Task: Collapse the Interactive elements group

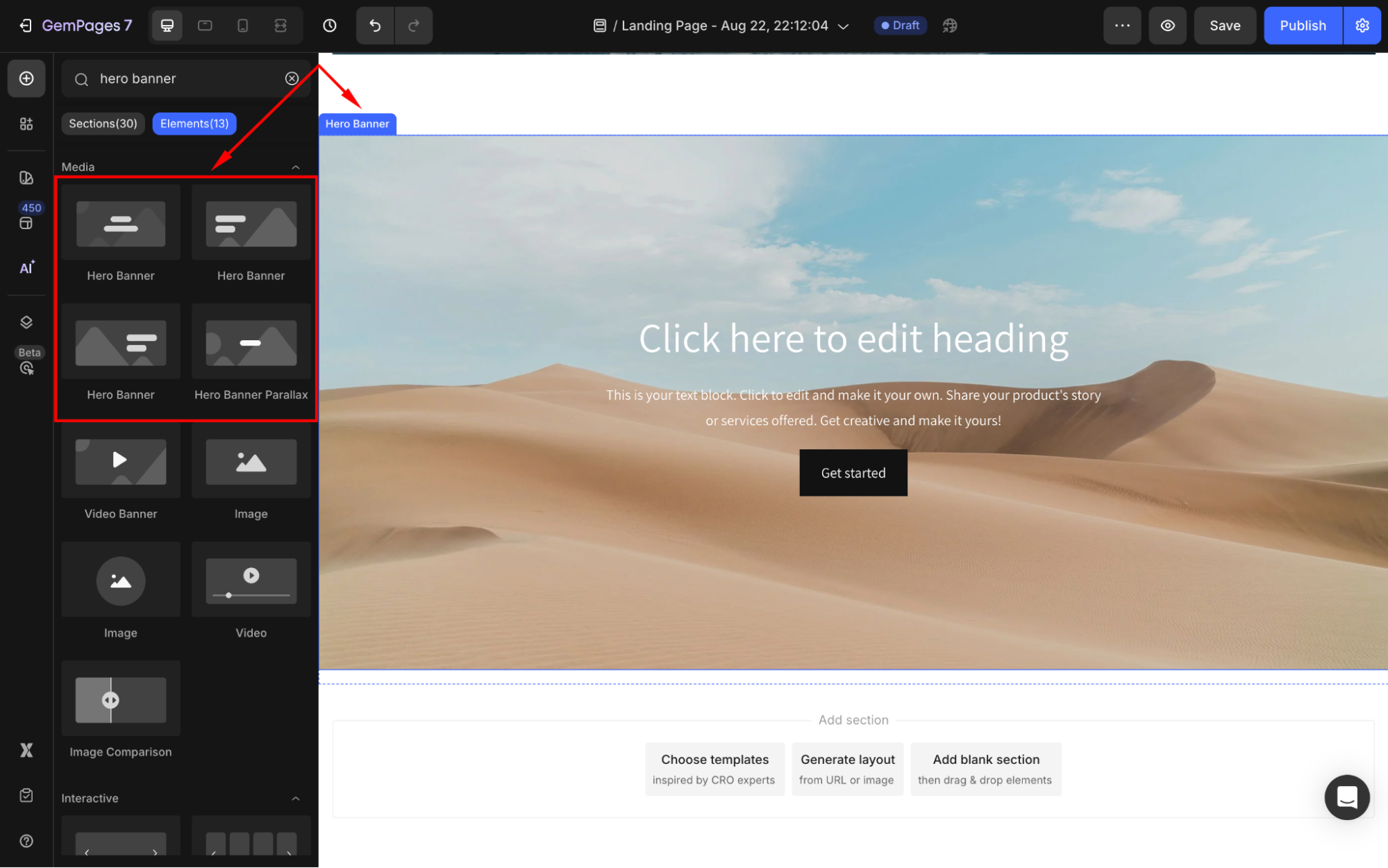Action: click(x=296, y=799)
